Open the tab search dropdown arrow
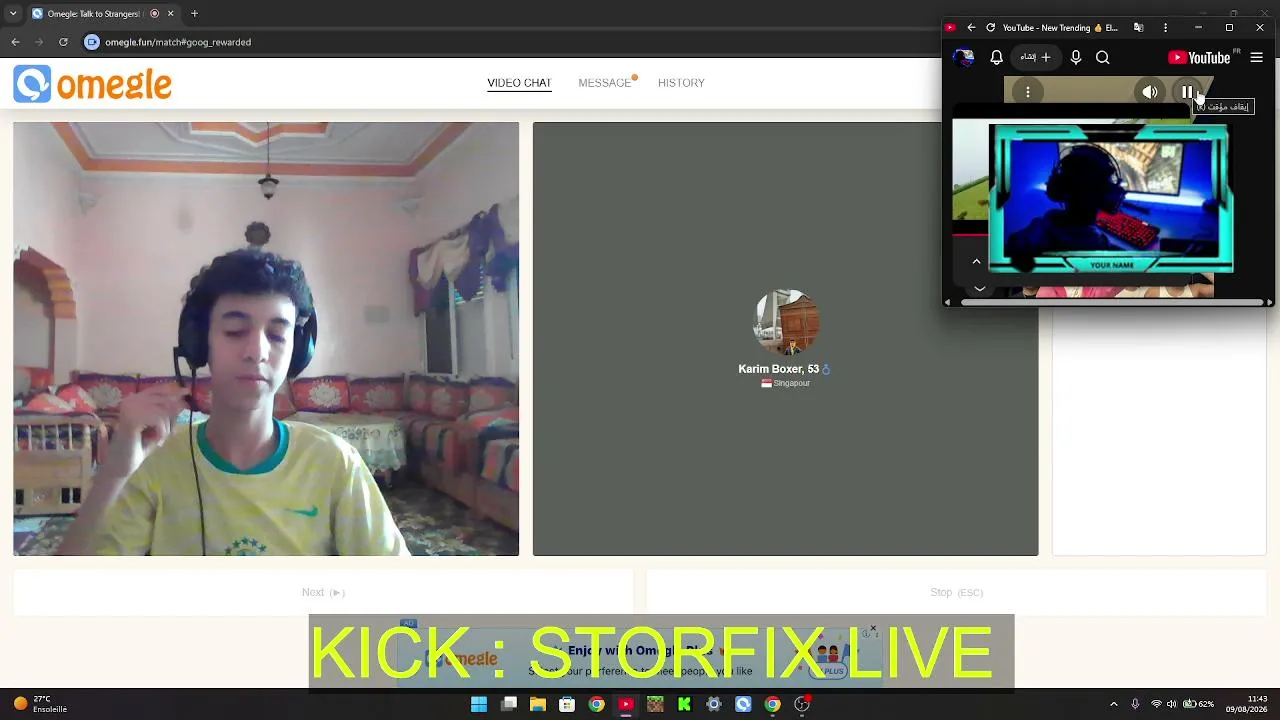 13,14
